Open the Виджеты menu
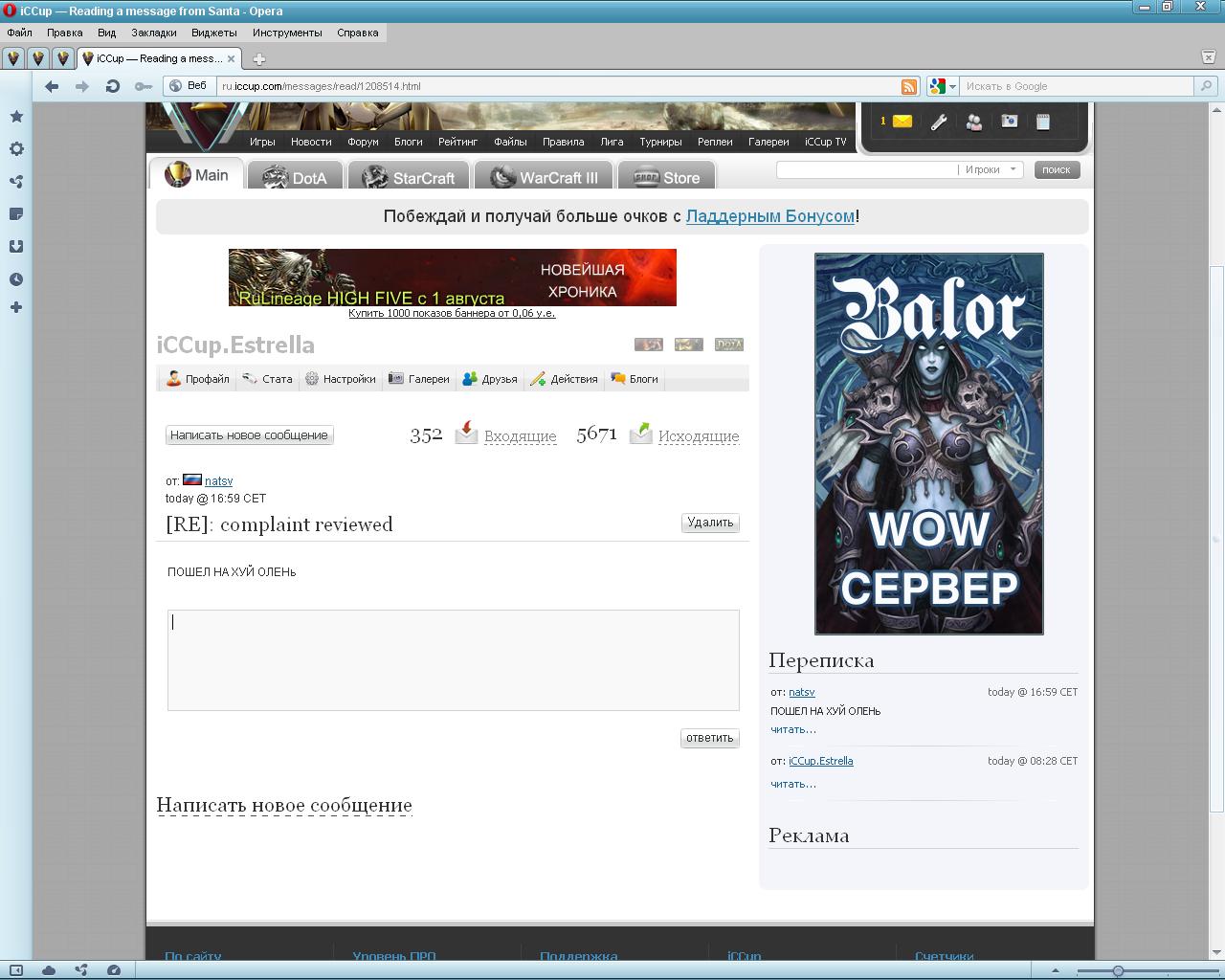This screenshot has height=980, width=1225. (x=214, y=33)
